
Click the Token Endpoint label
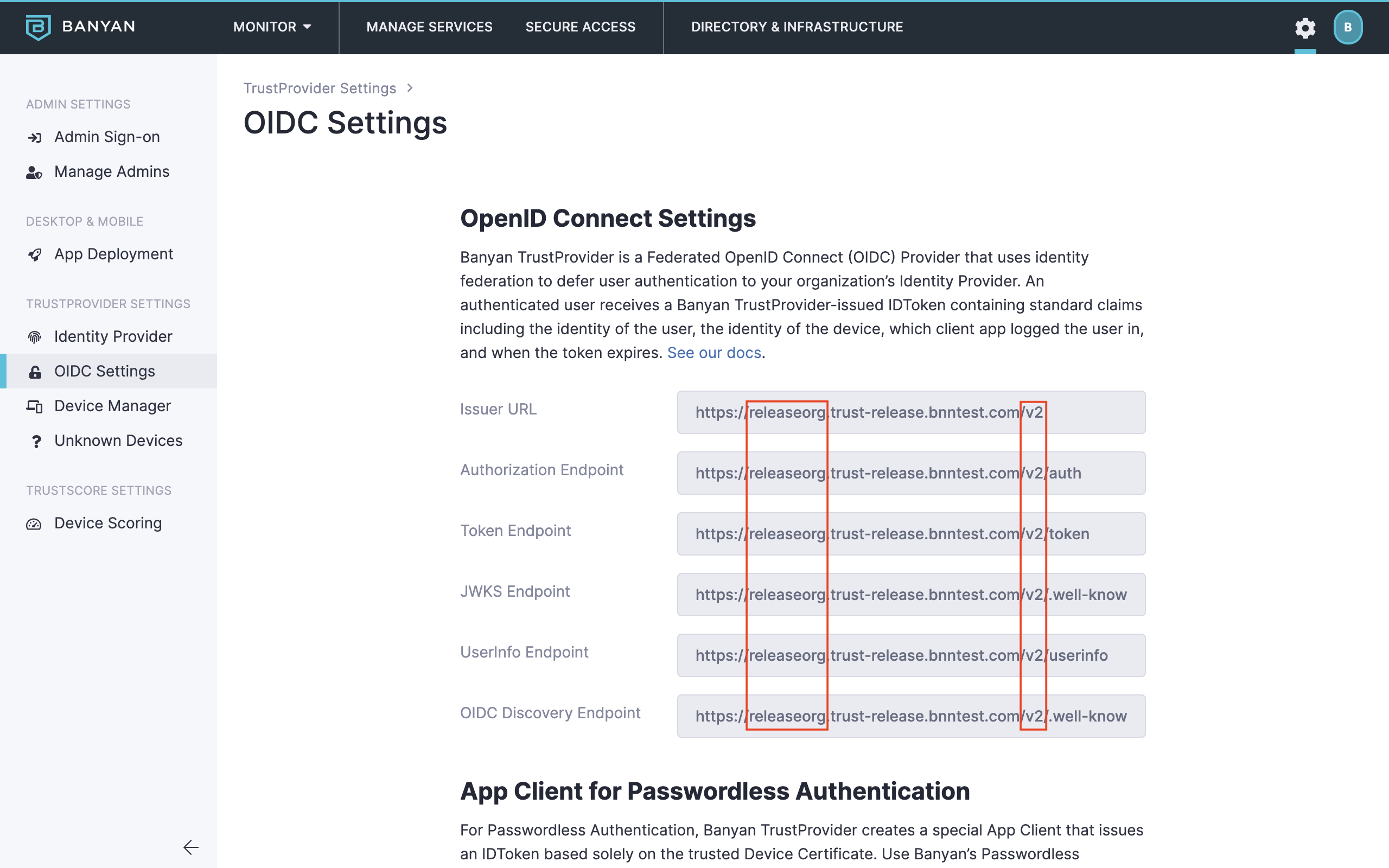[515, 531]
